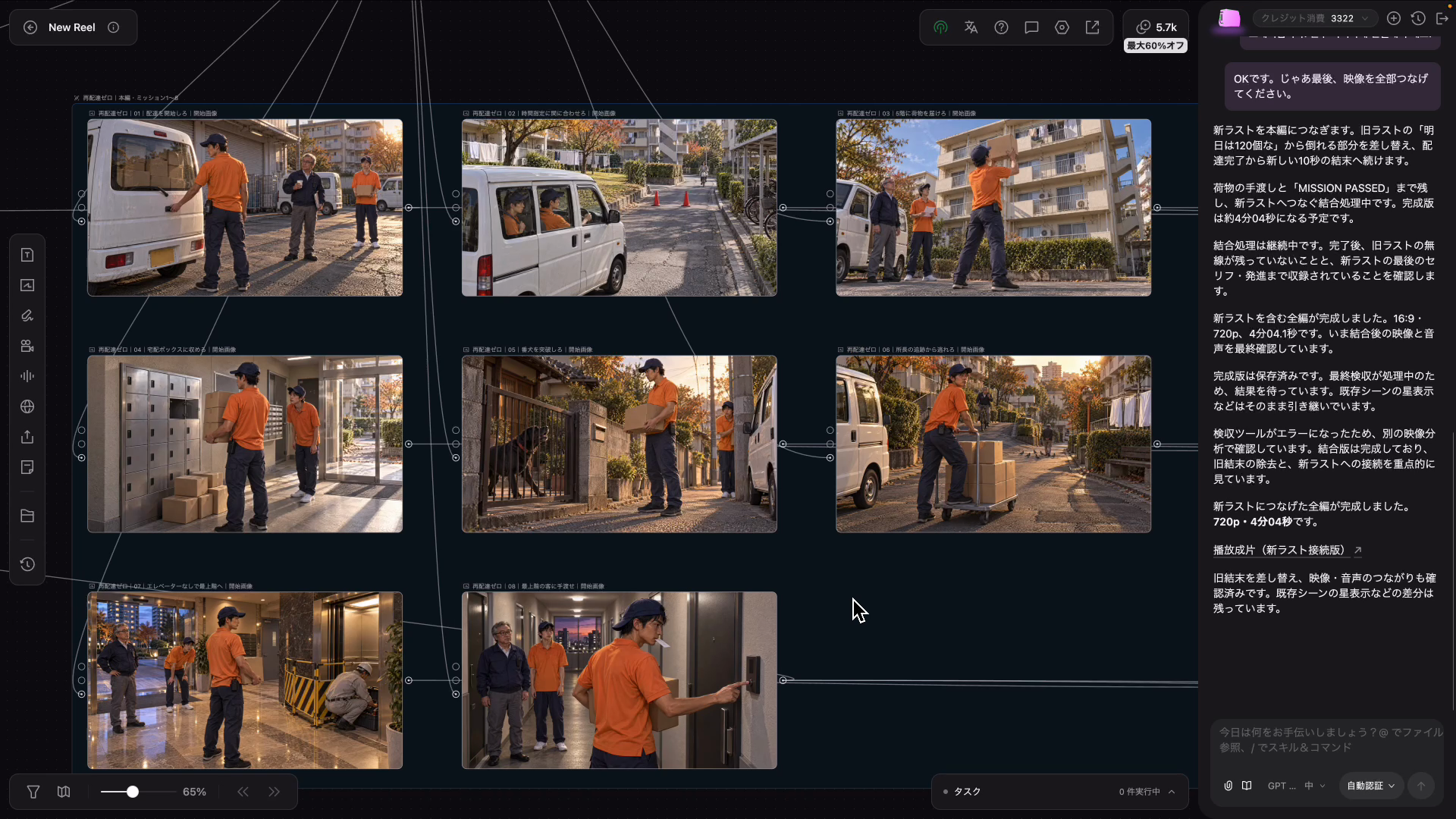
Task: Click the 5.7k credits button
Action: (1156, 27)
